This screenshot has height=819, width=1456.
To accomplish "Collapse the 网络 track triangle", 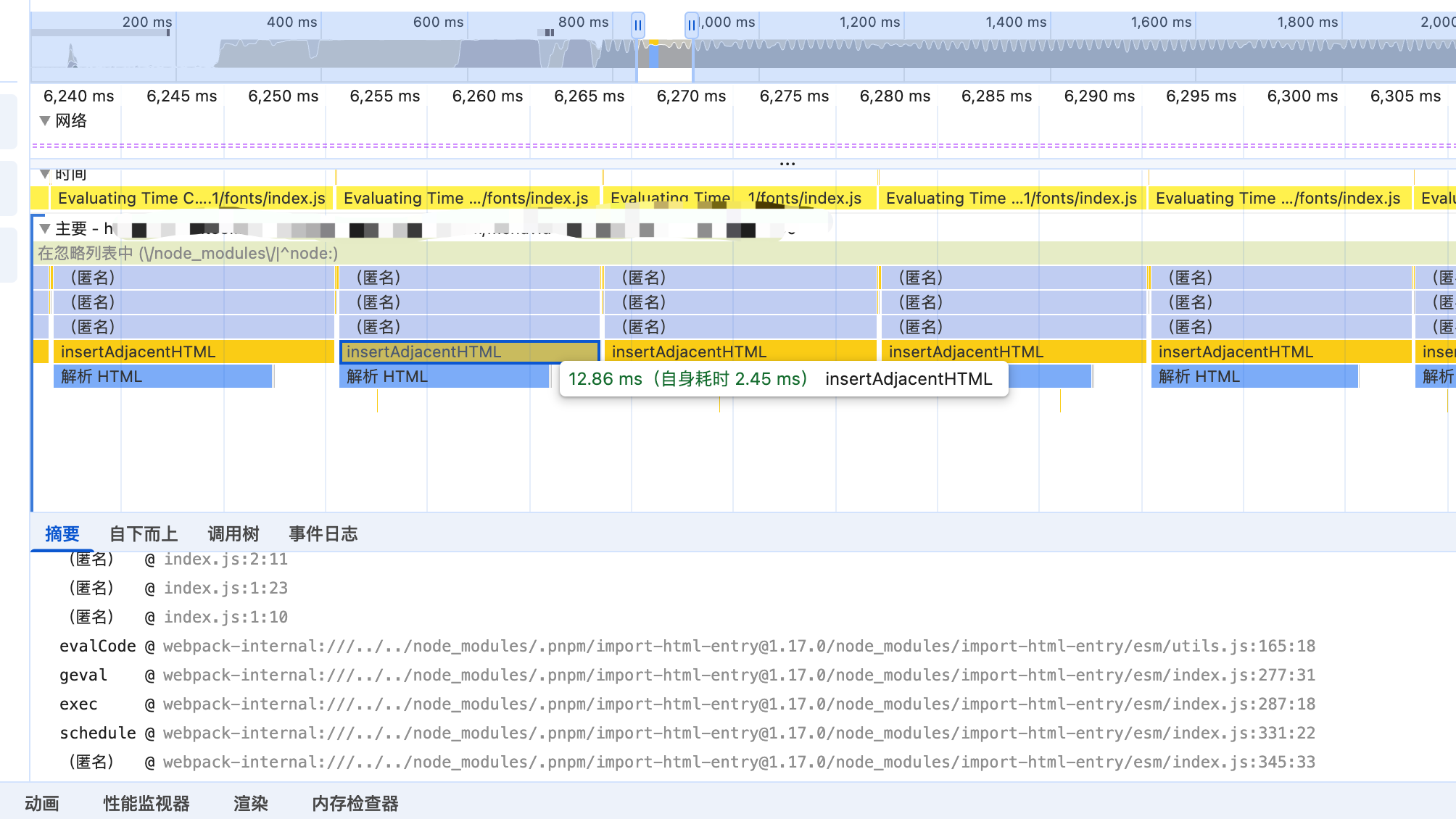I will coord(45,120).
